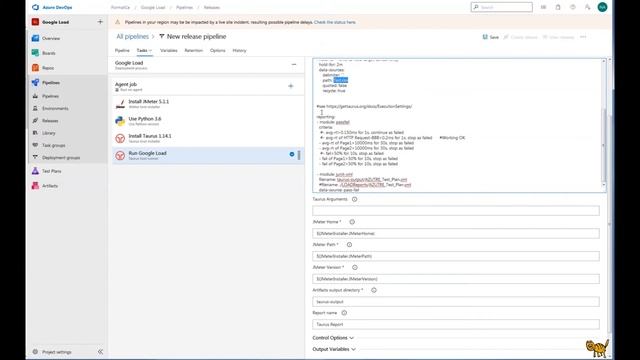
Task: Focus the Taurus Arguments field
Action: [456, 211]
